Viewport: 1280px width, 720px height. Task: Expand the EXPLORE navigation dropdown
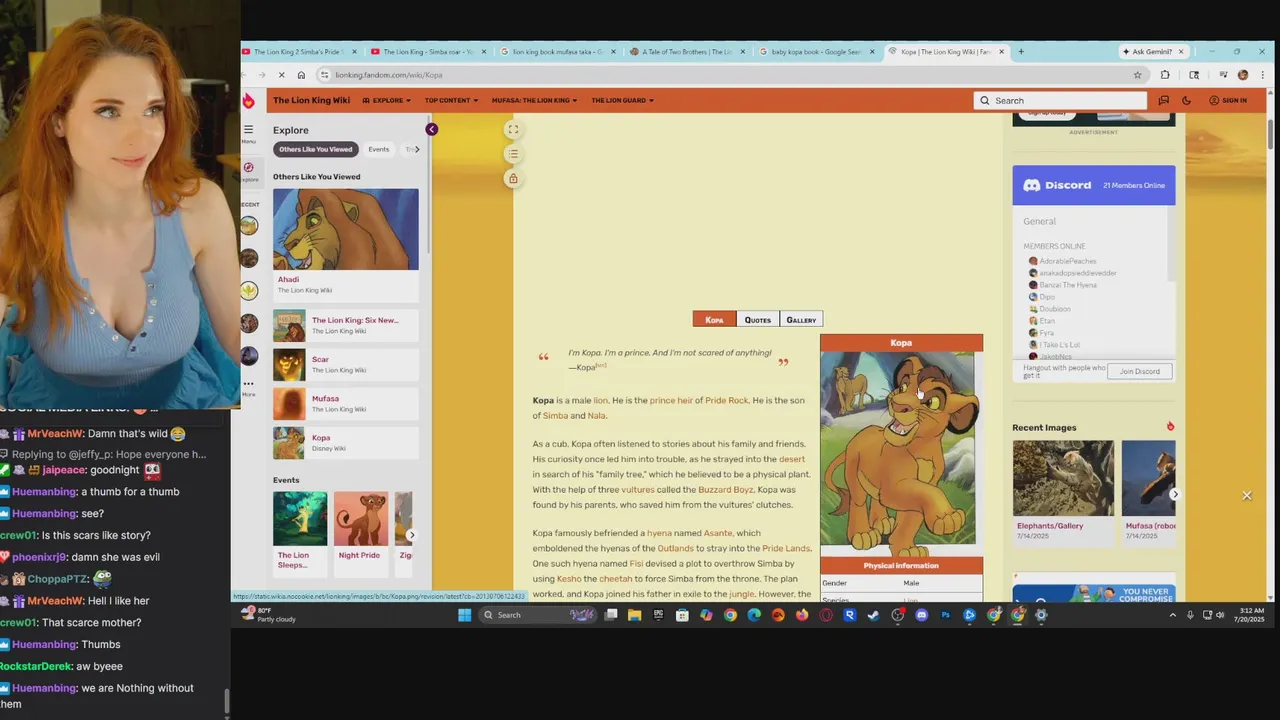pyautogui.click(x=387, y=100)
